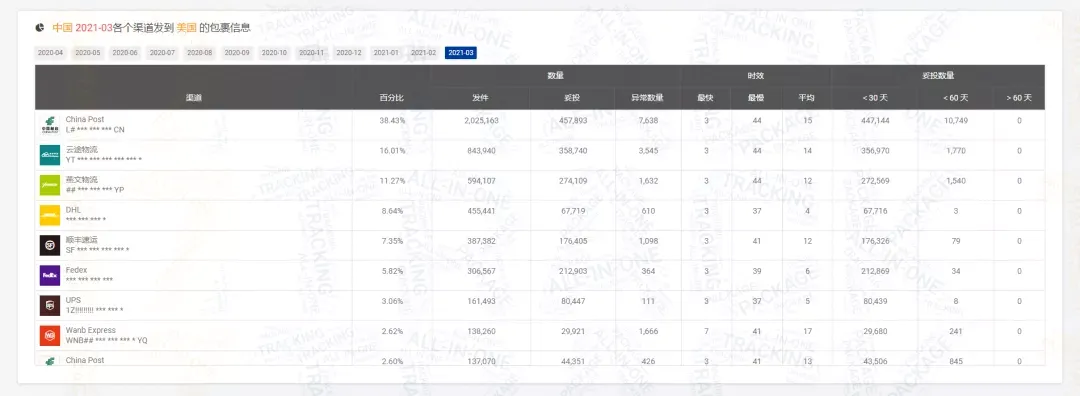Click the brown UPS shield logo
The height and width of the screenshot is (396, 1080).
[50, 305]
